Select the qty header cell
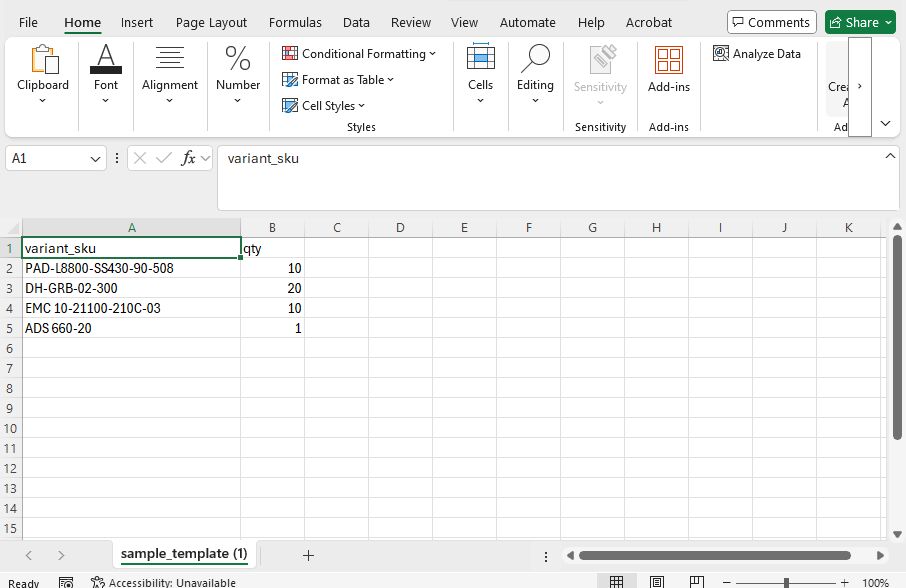This screenshot has height=588, width=906. click(273, 248)
